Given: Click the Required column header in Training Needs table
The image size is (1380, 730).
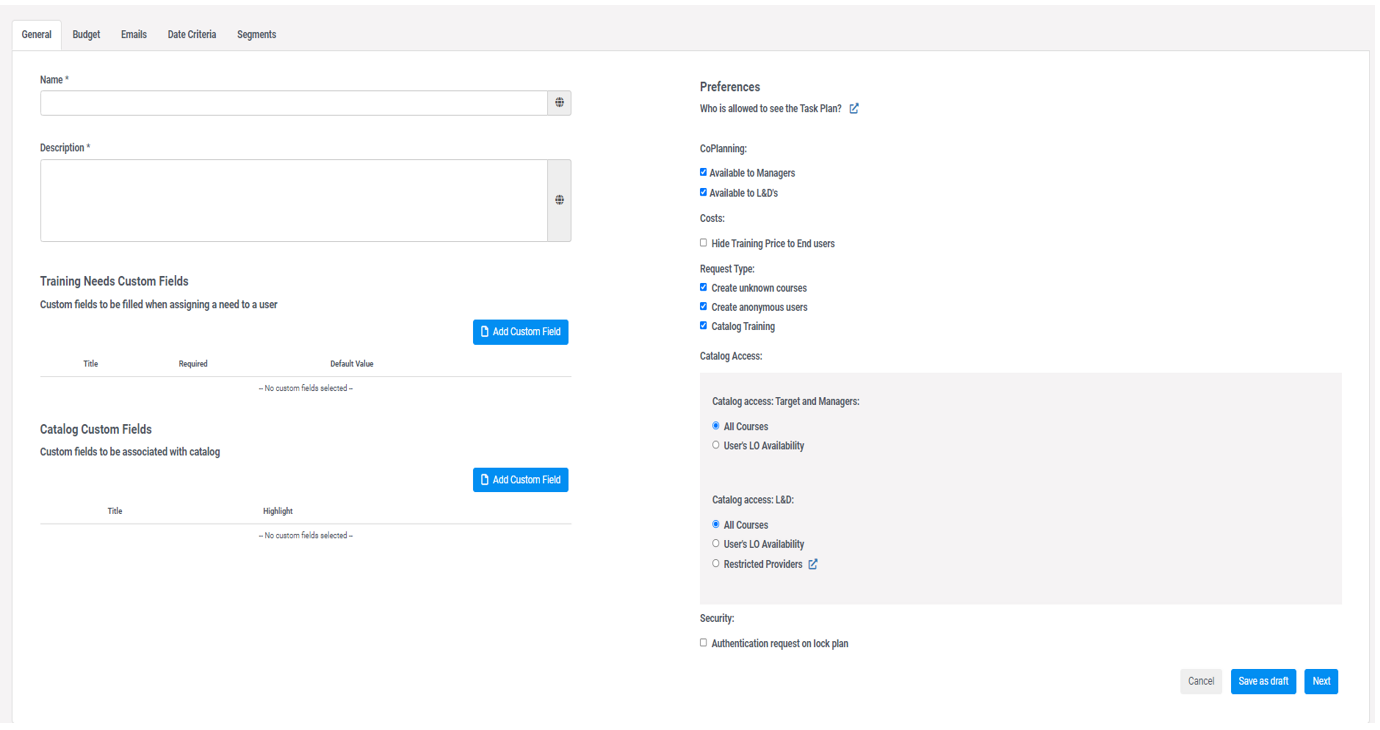Looking at the screenshot, I should click(x=193, y=364).
